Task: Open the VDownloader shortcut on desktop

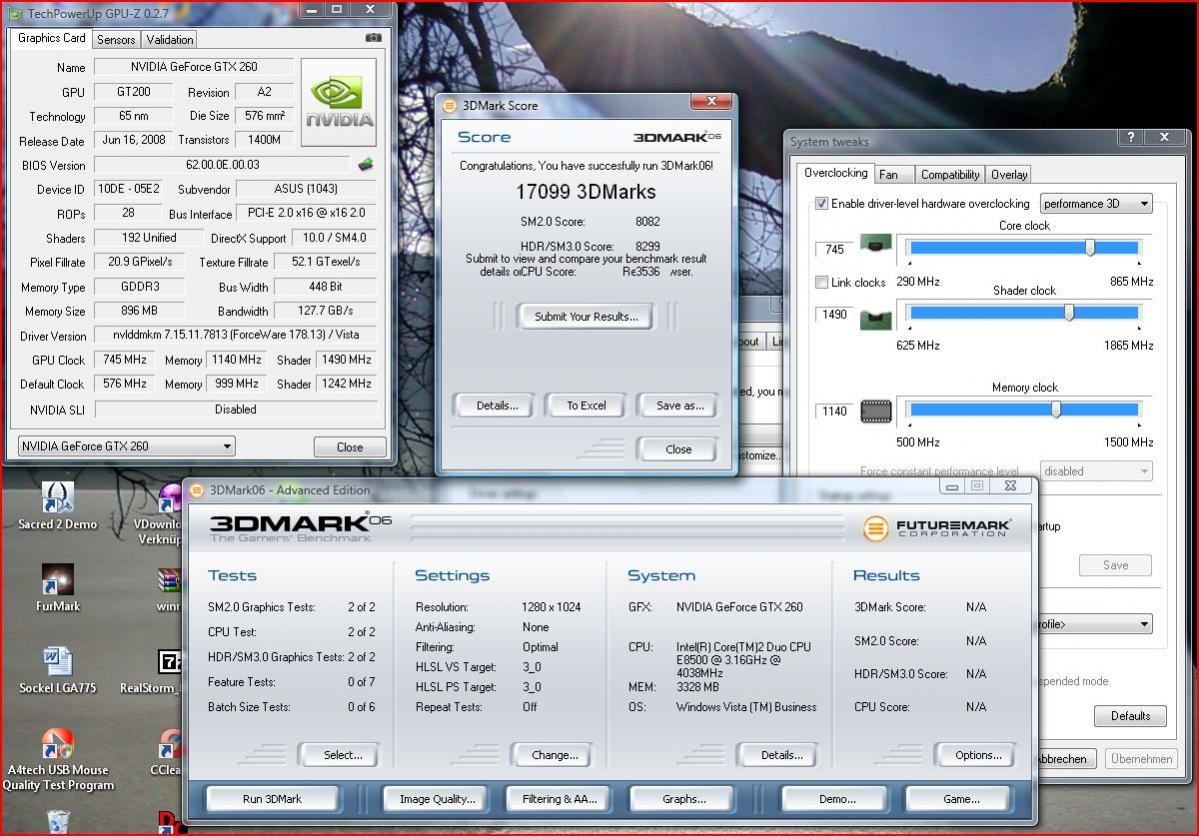Action: coord(158,514)
